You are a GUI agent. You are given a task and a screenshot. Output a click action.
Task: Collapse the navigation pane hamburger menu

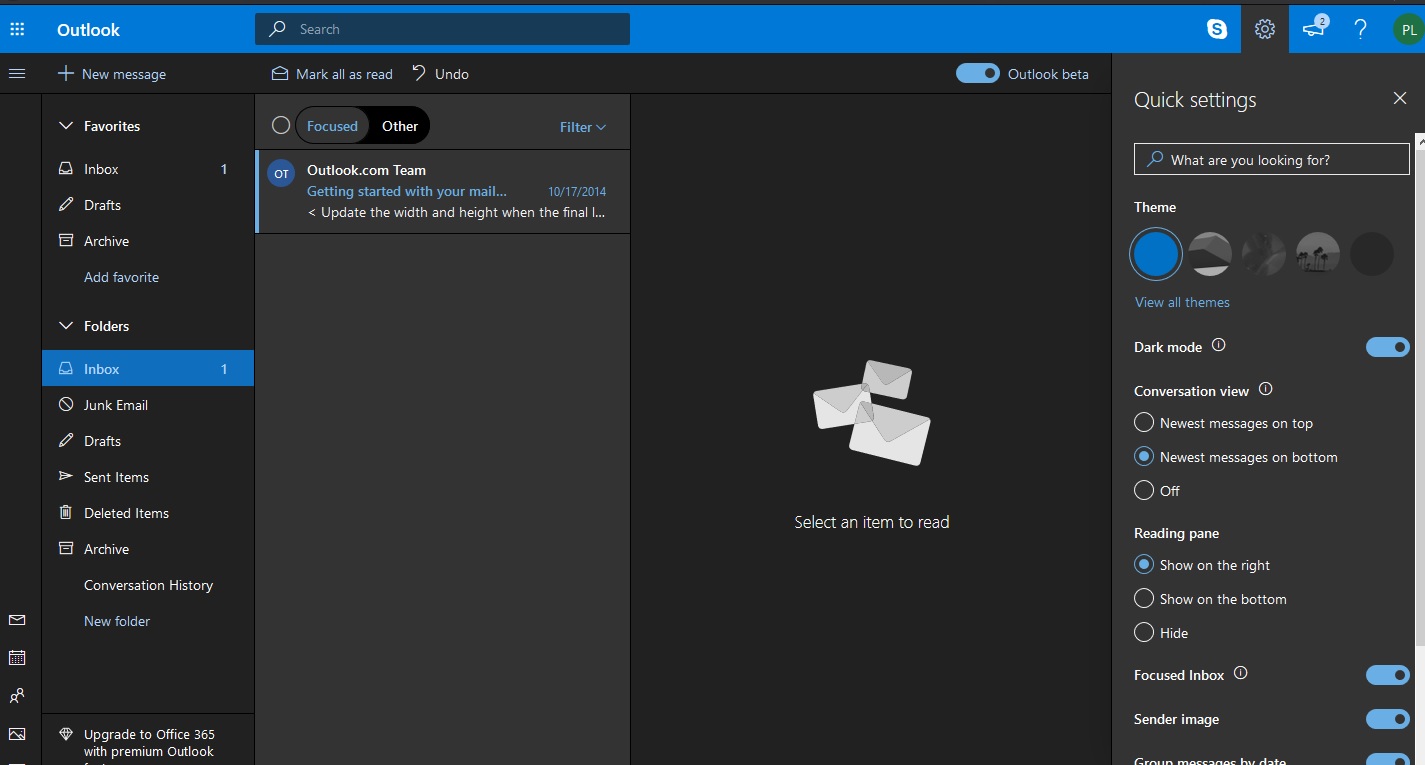(x=17, y=73)
